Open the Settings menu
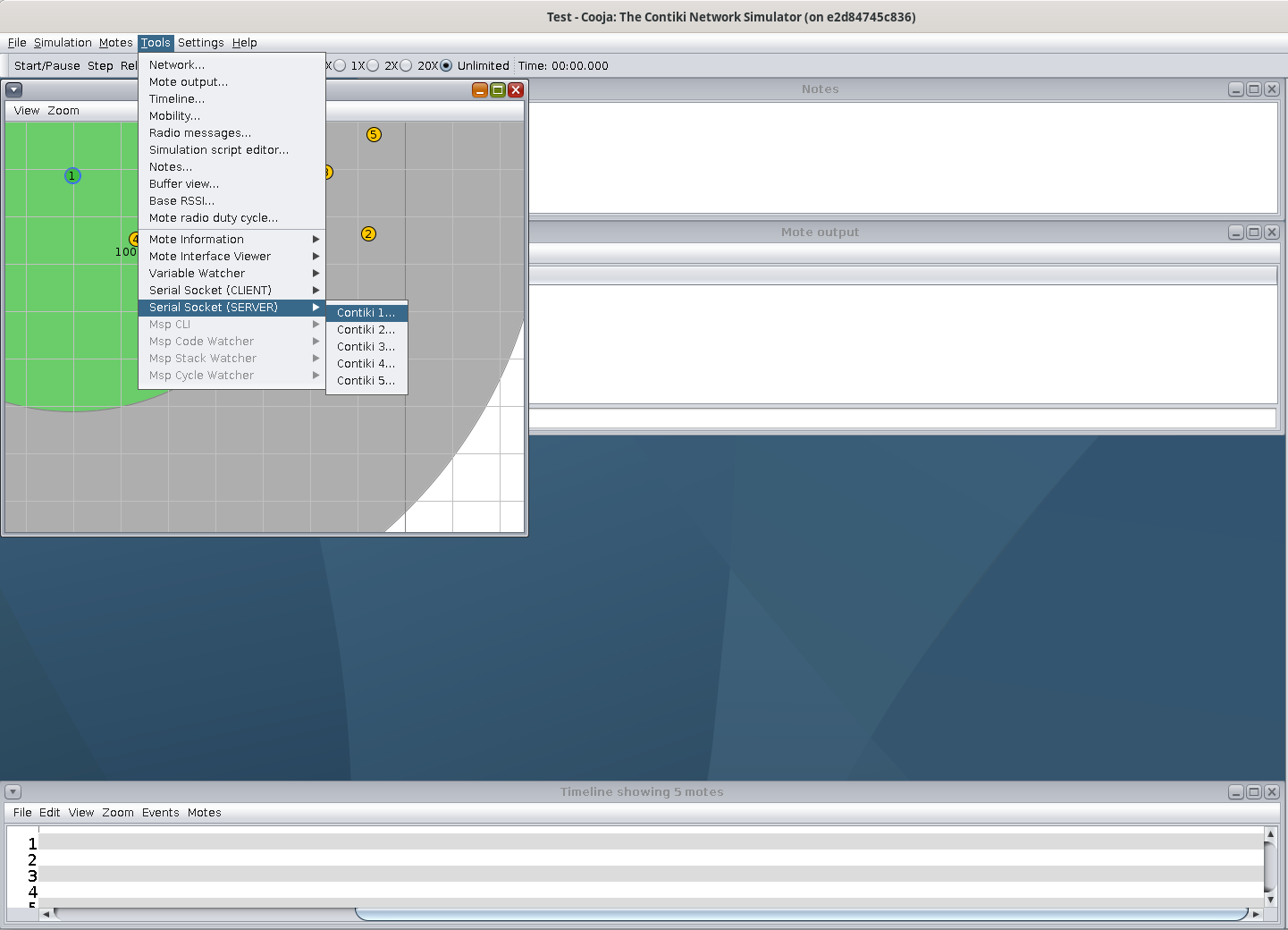This screenshot has height=930, width=1288. click(201, 43)
